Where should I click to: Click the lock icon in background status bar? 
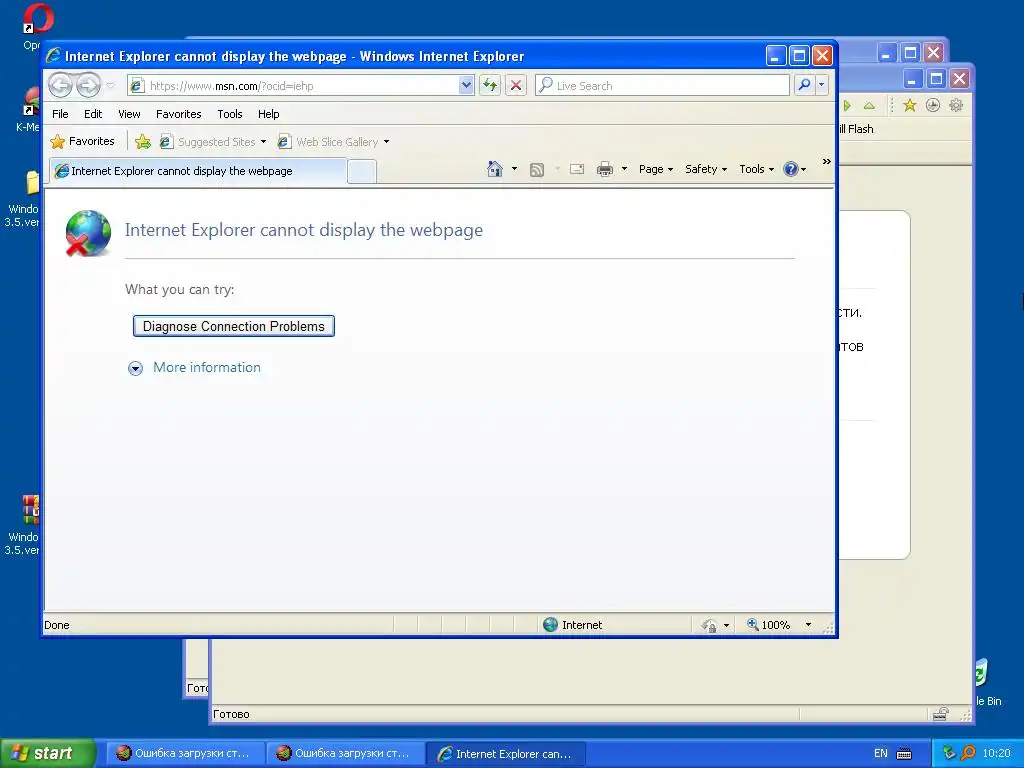940,714
